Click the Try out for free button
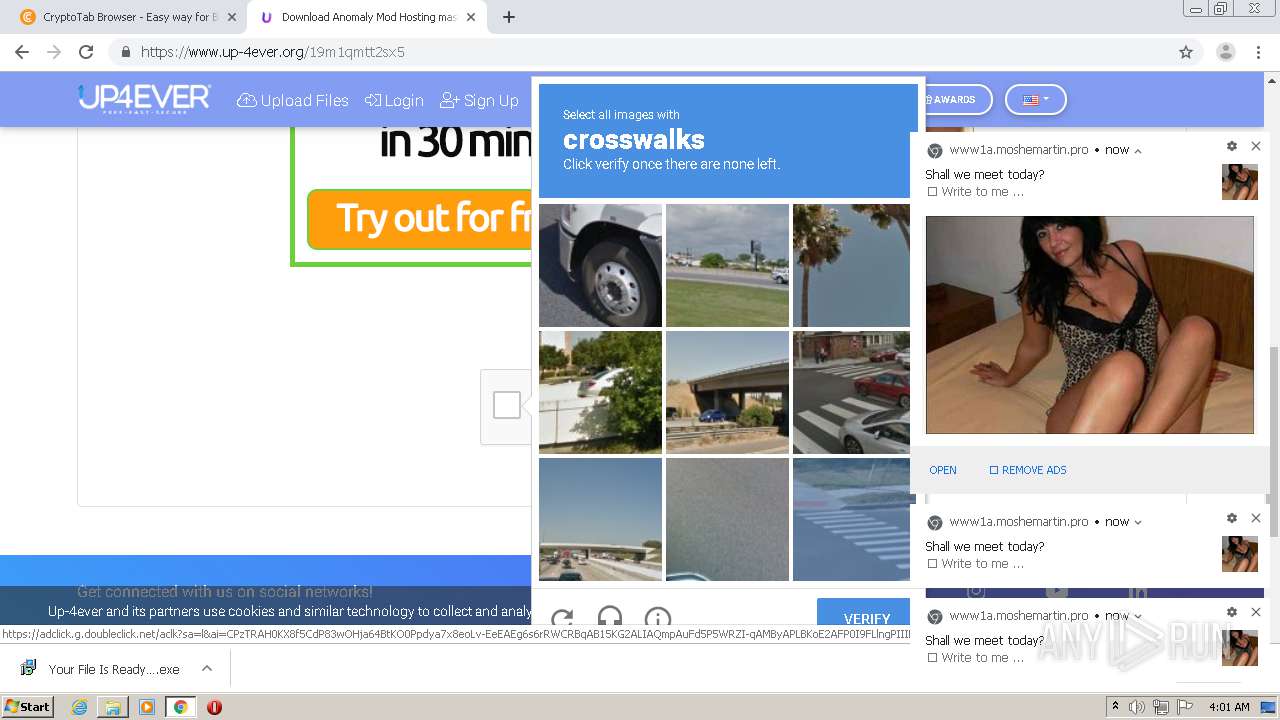 coord(420,218)
